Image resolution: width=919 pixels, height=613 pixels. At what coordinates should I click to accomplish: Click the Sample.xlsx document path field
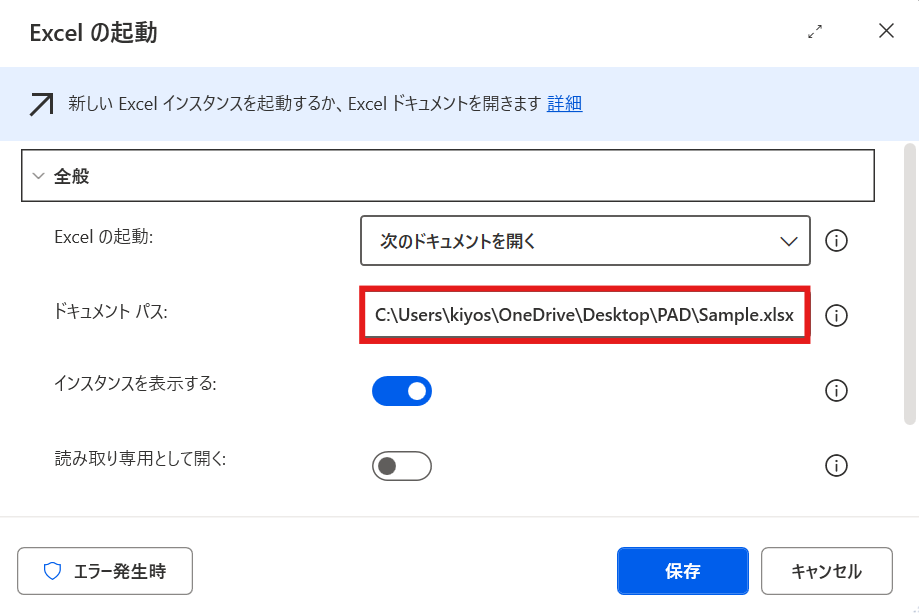coord(584,315)
